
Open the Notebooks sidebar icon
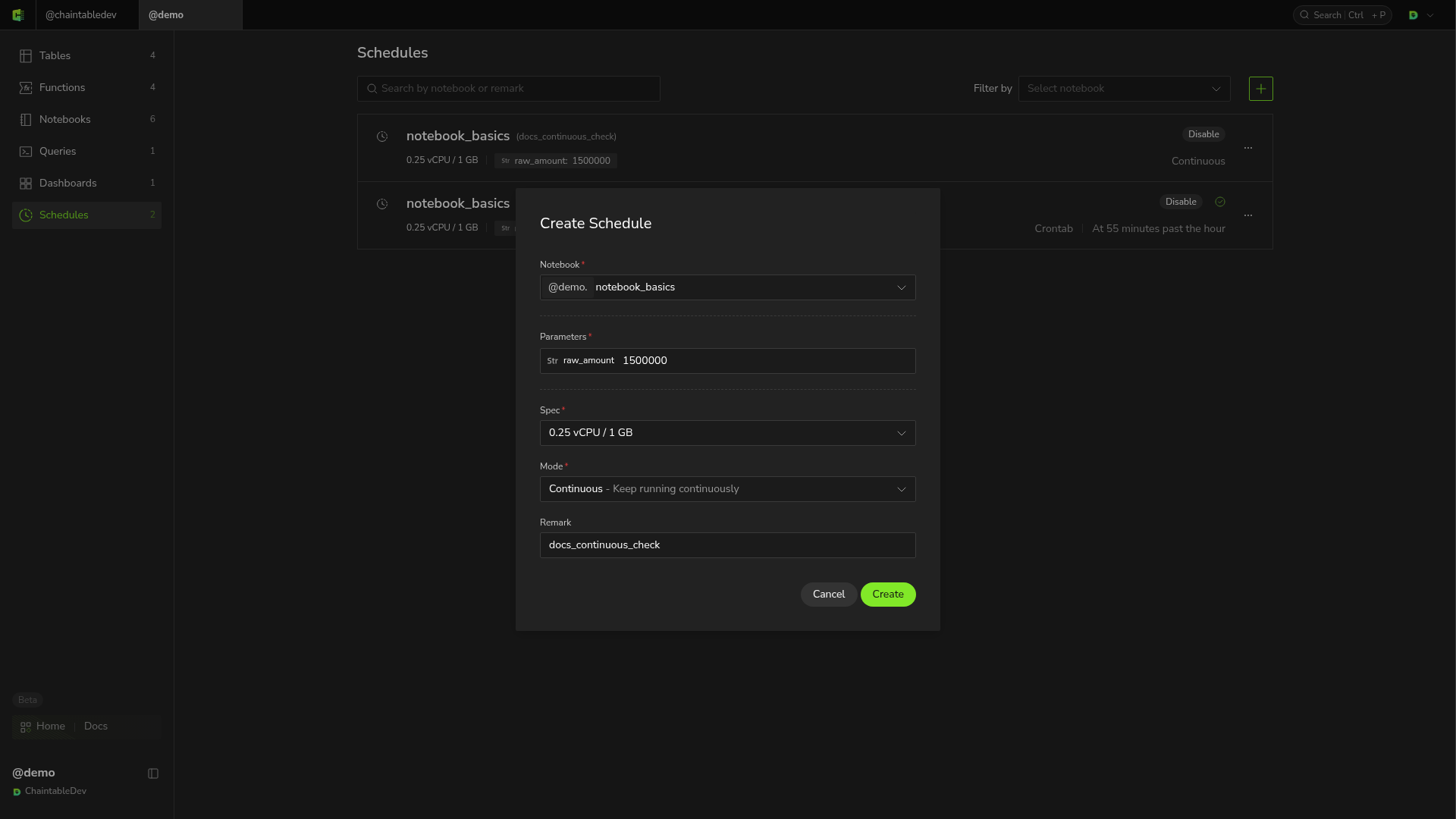[x=26, y=120]
